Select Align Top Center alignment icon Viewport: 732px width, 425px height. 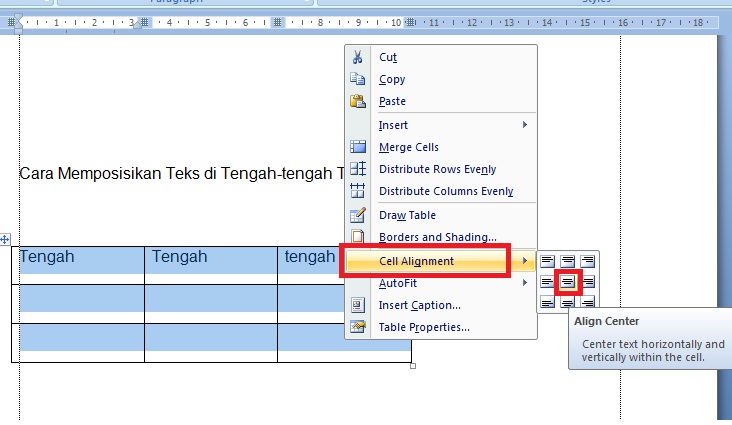point(568,261)
